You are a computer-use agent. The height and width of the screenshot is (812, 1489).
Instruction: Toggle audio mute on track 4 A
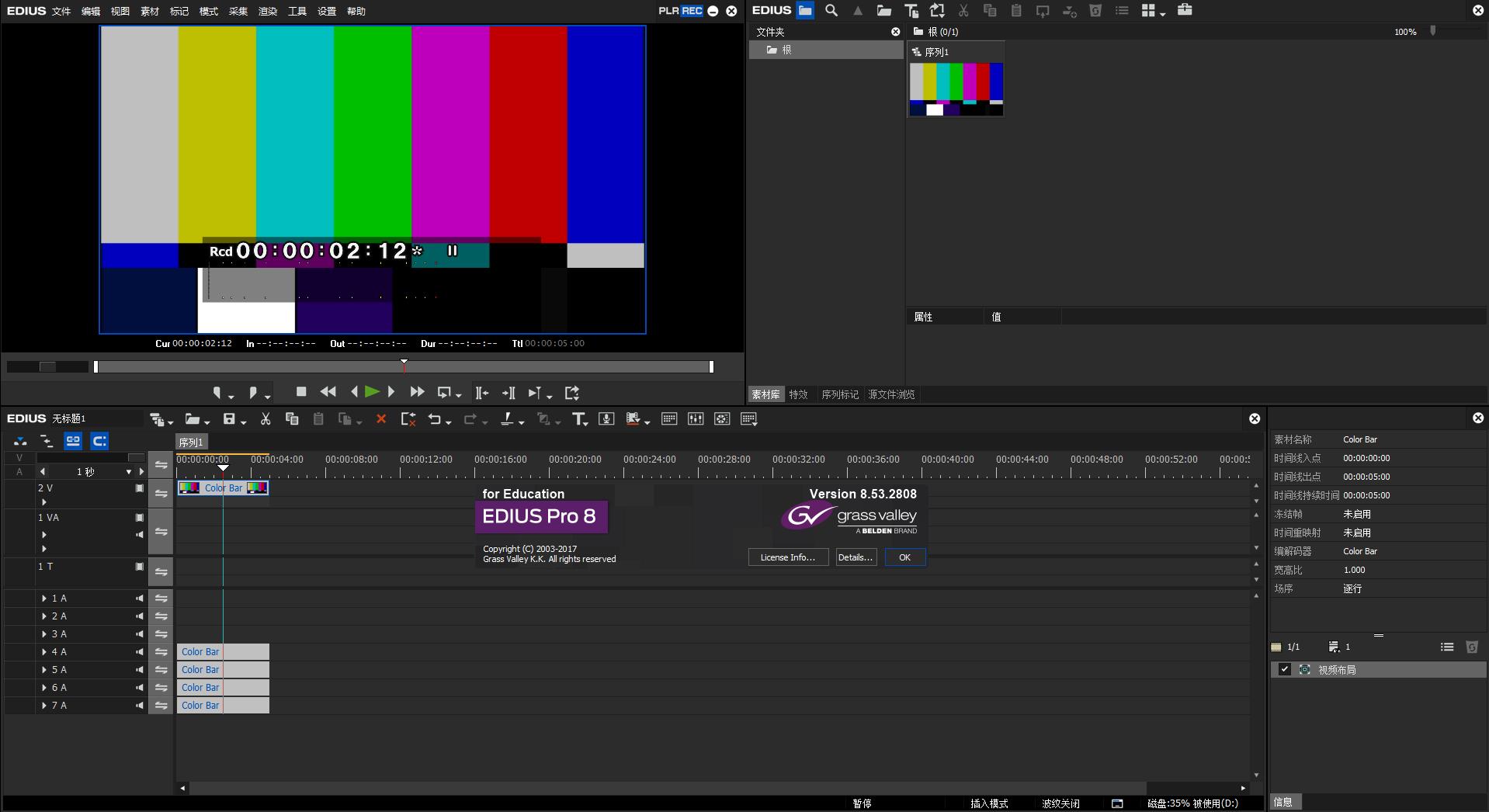point(140,652)
